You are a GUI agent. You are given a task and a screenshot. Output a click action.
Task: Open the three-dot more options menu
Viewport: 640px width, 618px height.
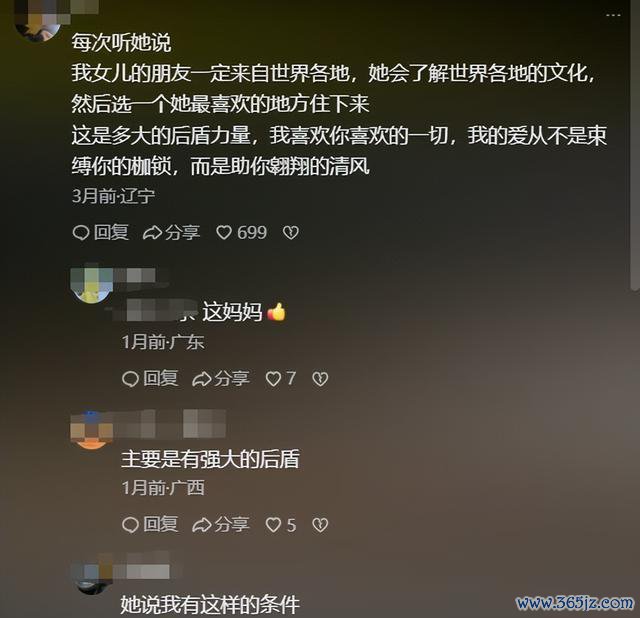613,16
